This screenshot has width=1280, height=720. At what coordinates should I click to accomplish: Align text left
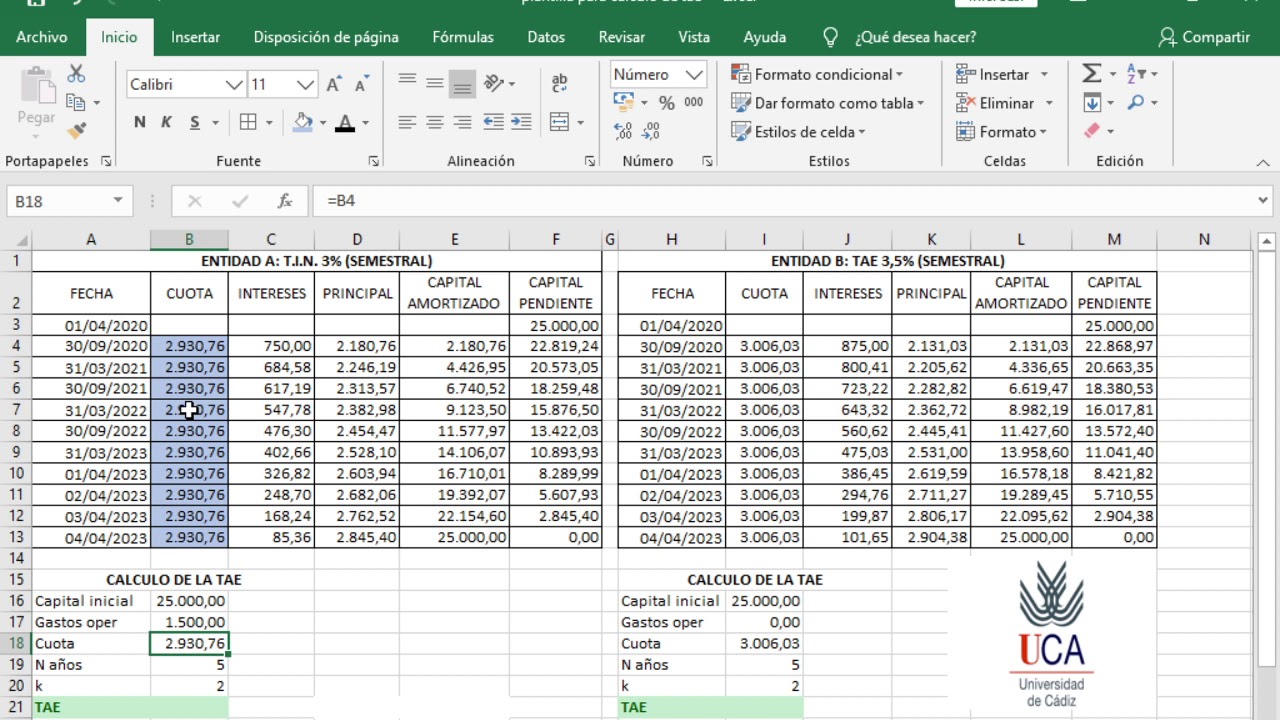click(x=407, y=122)
